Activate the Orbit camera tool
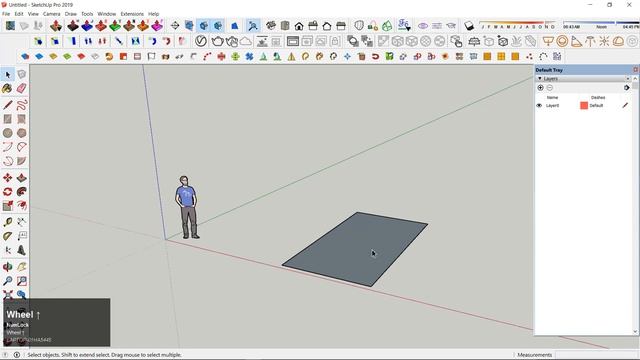 click(7, 267)
